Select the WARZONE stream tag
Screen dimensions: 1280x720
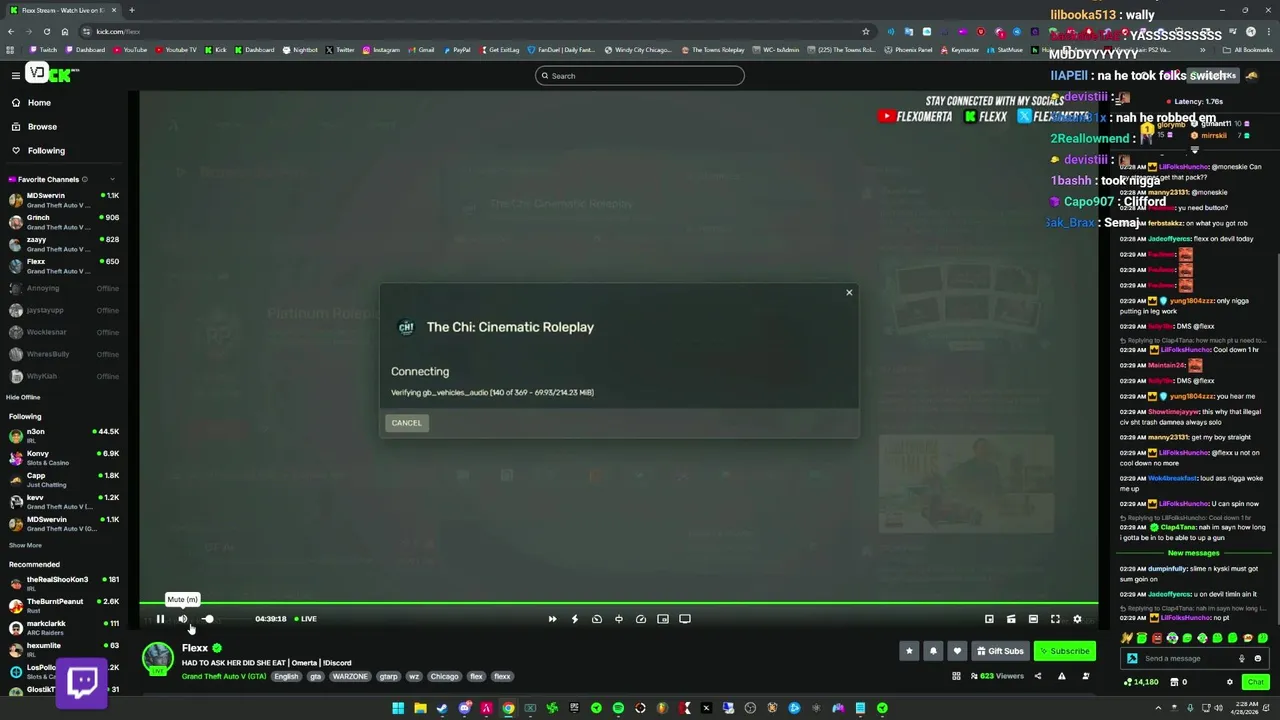tap(350, 676)
